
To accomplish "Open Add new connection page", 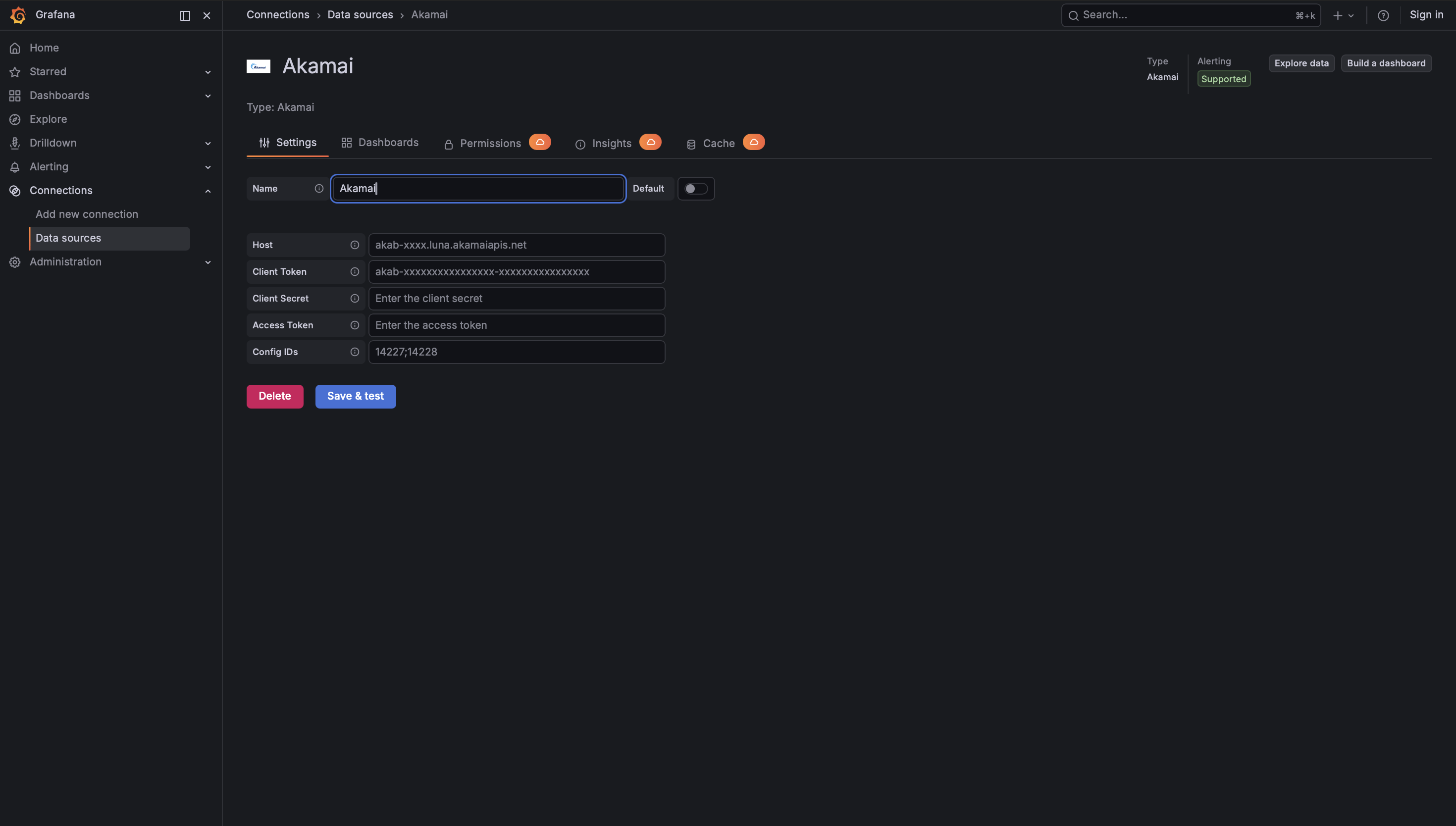I will click(x=87, y=214).
